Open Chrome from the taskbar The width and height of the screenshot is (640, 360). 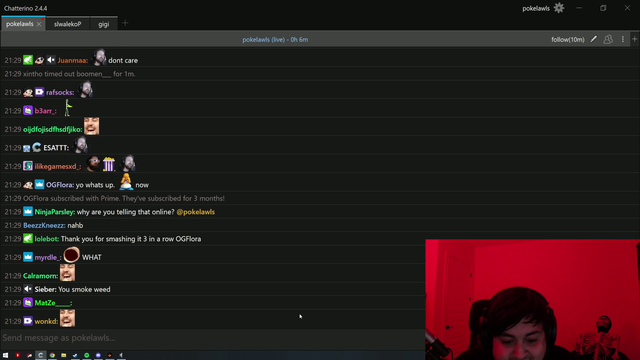pos(52,356)
